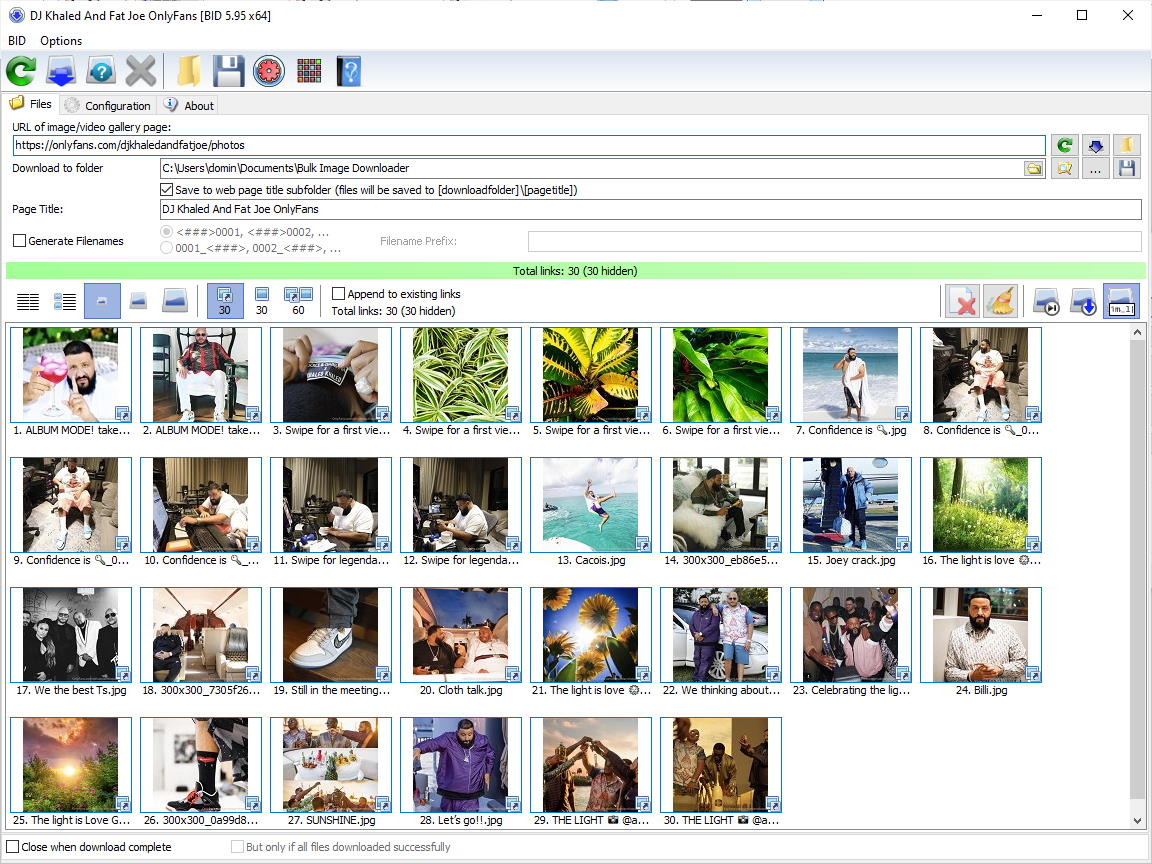Click the gallery page URL input field

point(529,145)
